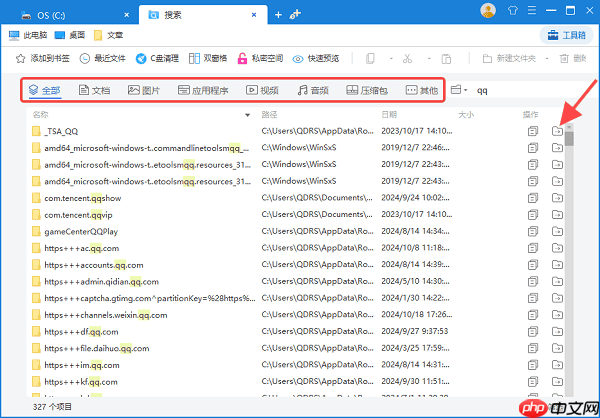
Task: Select the _TSA_QQ folder
Action: tap(55, 131)
